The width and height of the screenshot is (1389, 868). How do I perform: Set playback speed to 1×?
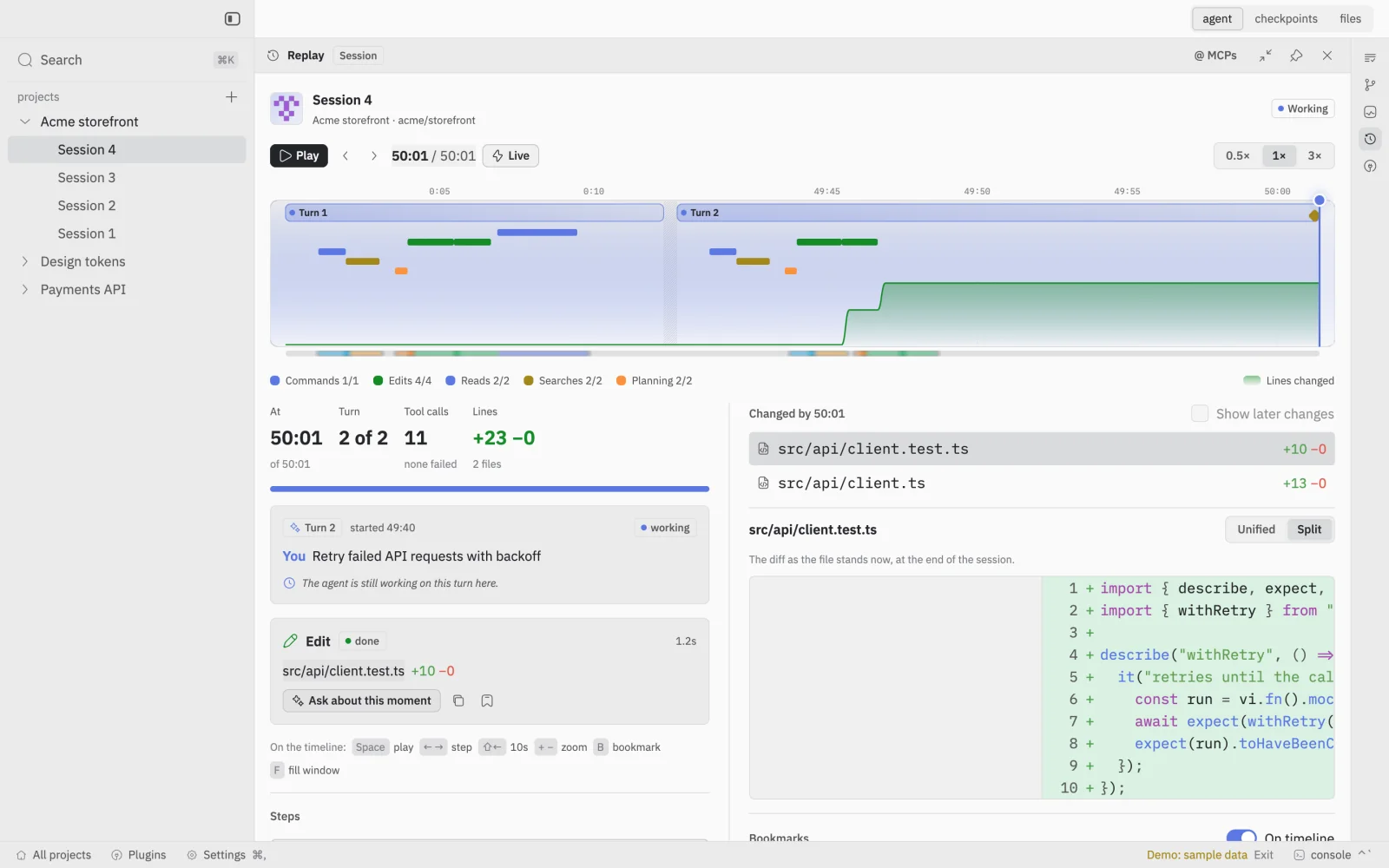point(1279,155)
